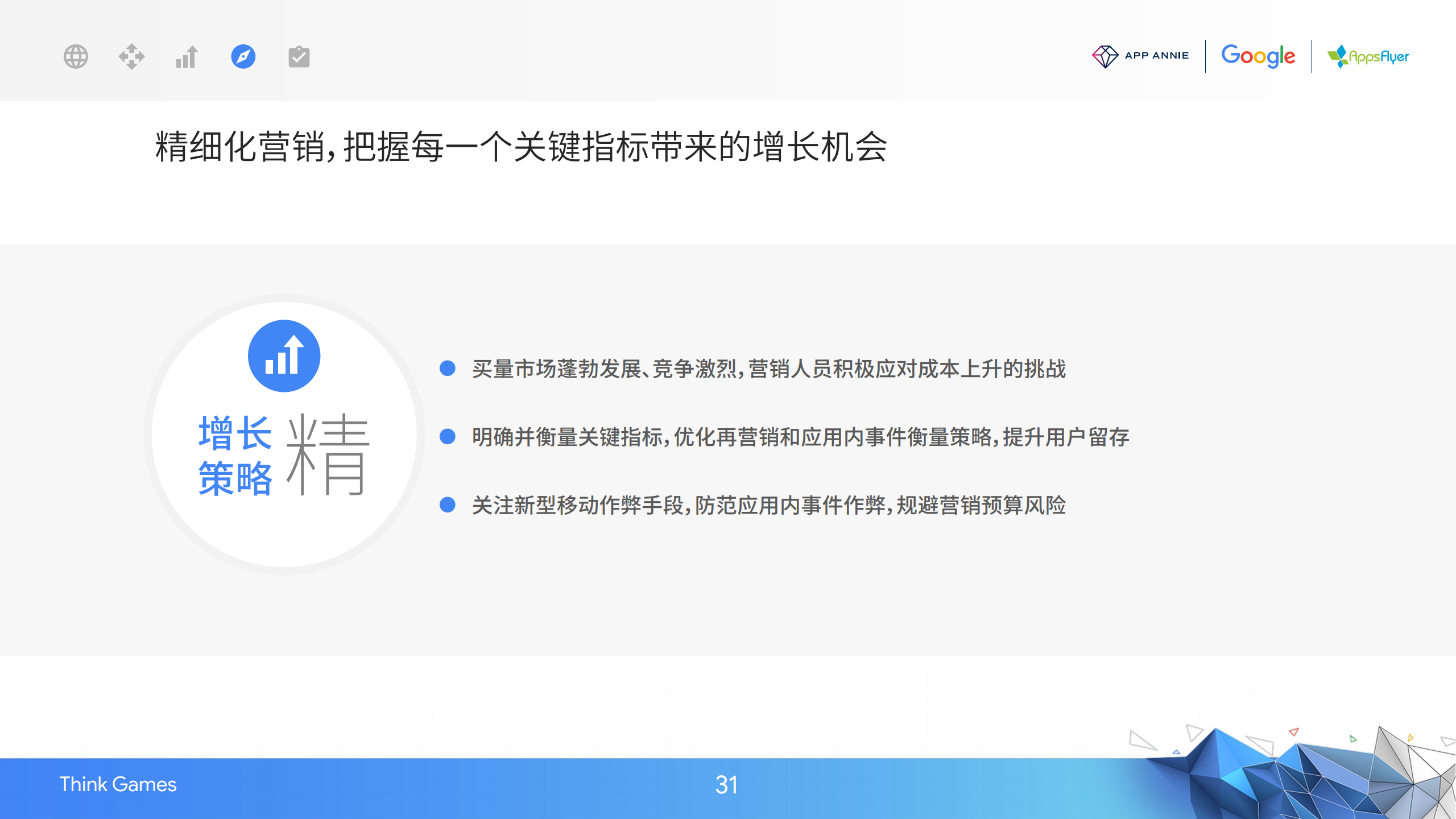Viewport: 1456px width, 819px height.
Task: Click the page number 31
Action: coord(726,785)
